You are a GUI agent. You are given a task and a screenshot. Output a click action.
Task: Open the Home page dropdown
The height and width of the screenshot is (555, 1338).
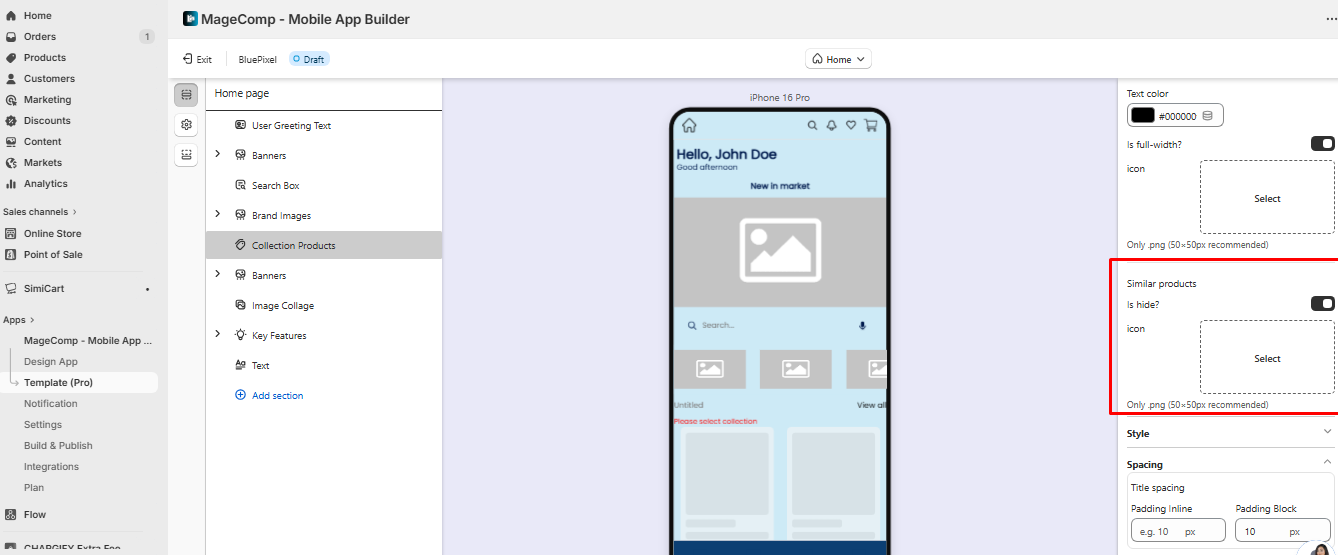click(x=839, y=59)
